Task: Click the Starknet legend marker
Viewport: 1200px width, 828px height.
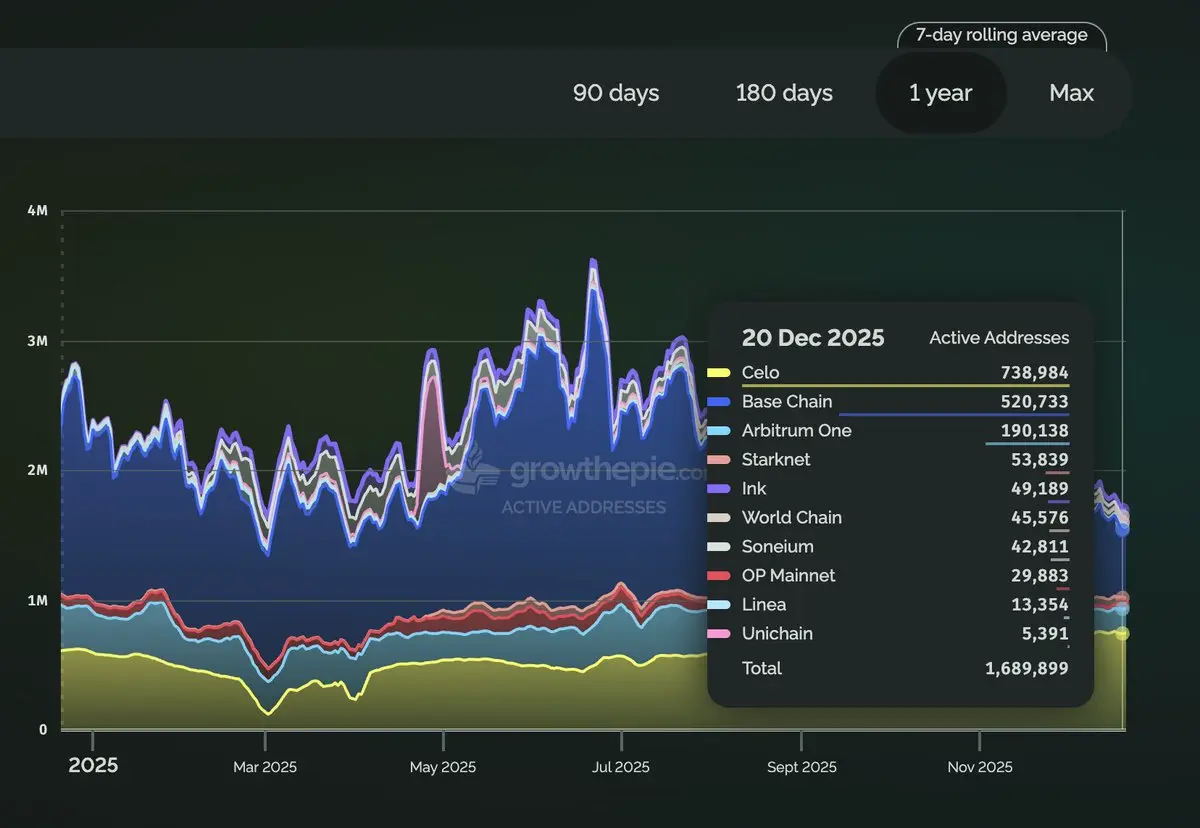Action: coord(718,460)
